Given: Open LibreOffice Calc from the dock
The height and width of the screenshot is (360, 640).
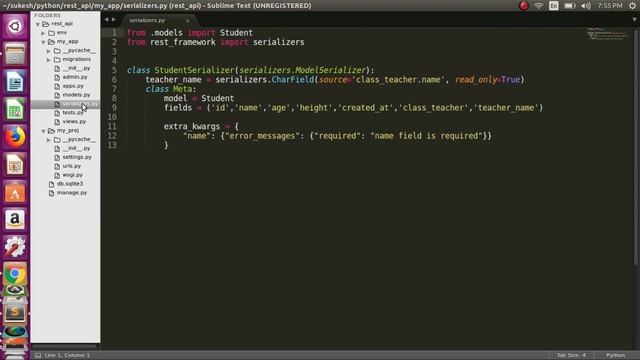Looking at the screenshot, I should (15, 109).
